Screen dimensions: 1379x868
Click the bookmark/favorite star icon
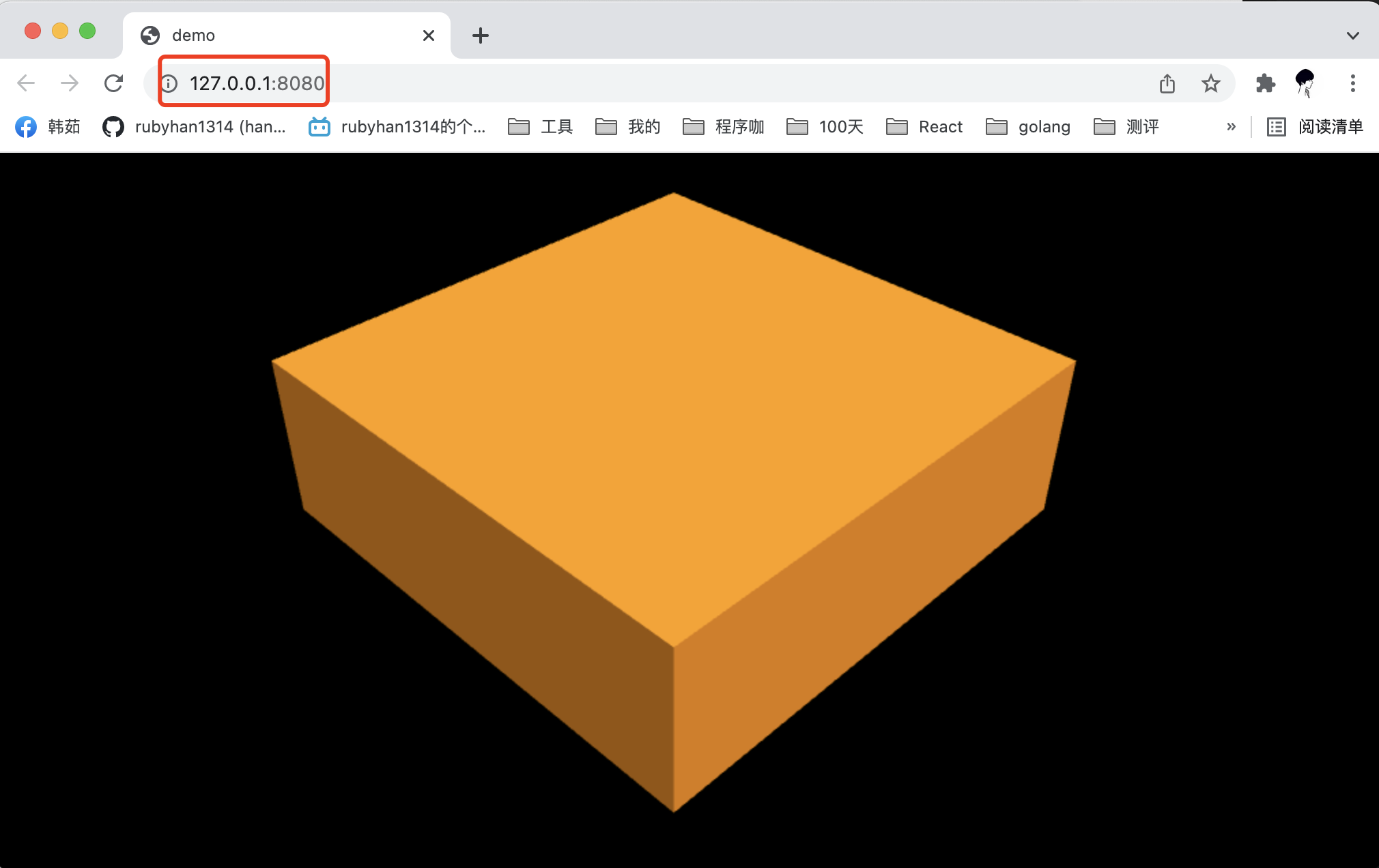[1208, 84]
